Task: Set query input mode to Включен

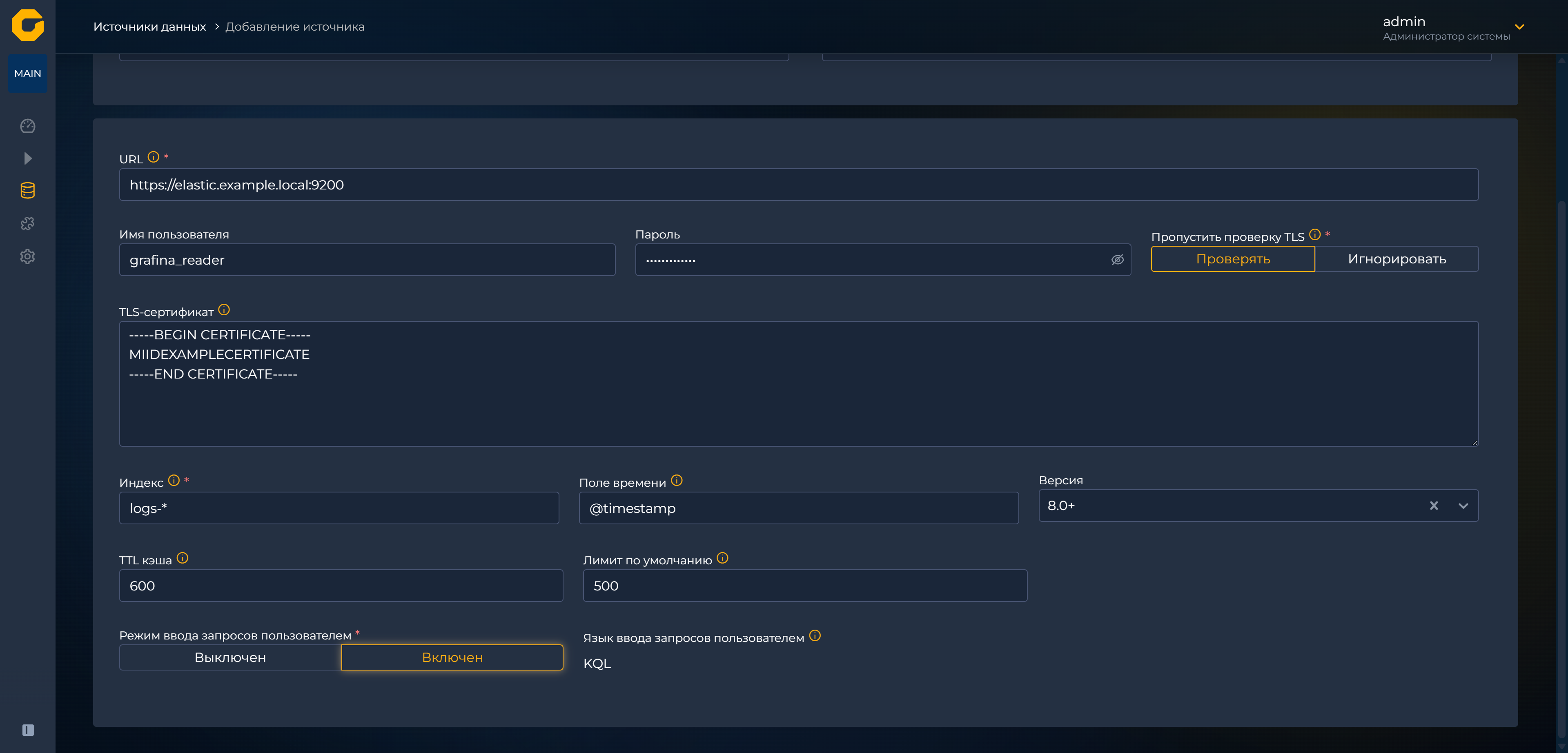Action: 452,657
